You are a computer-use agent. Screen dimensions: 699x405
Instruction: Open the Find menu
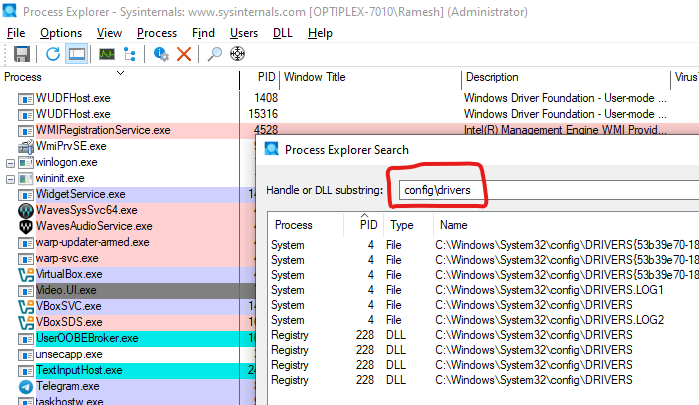coord(203,33)
